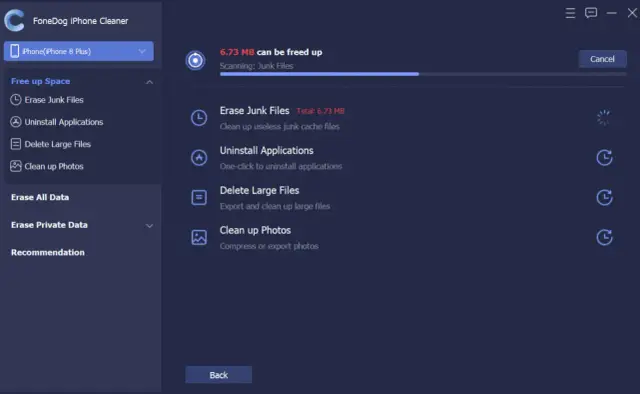The image size is (640, 394).
Task: Open Erase Junk Files main title
Action: tap(254, 111)
